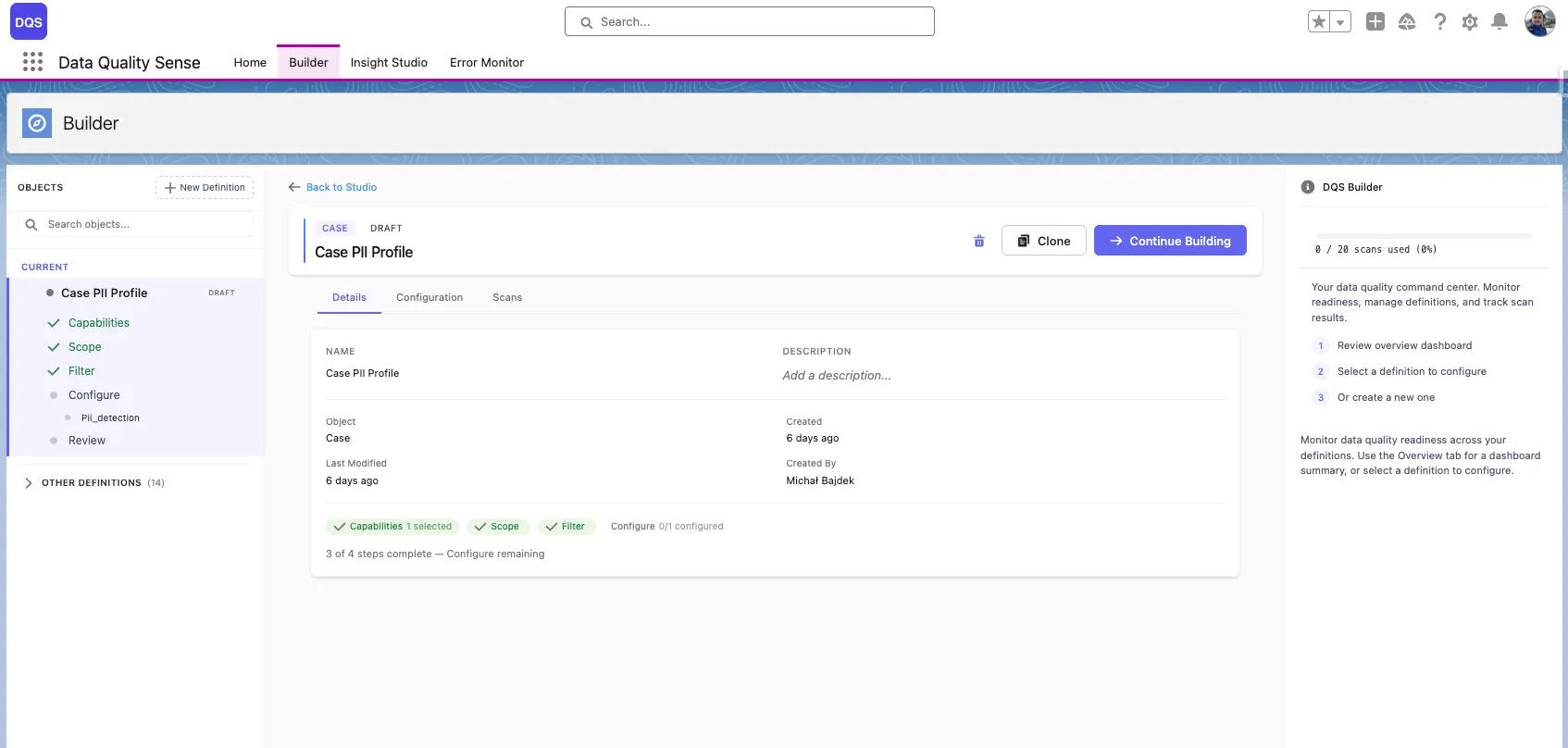Image resolution: width=1568 pixels, height=748 pixels.
Task: Open the Error Monitor tab
Action: point(487,62)
